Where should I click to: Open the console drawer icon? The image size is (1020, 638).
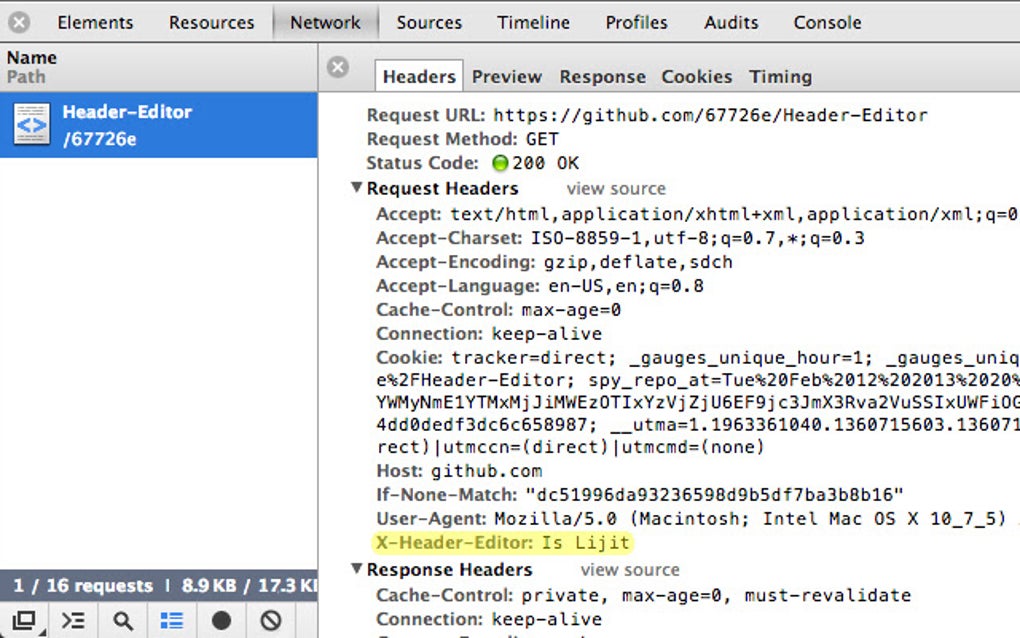[x=71, y=620]
